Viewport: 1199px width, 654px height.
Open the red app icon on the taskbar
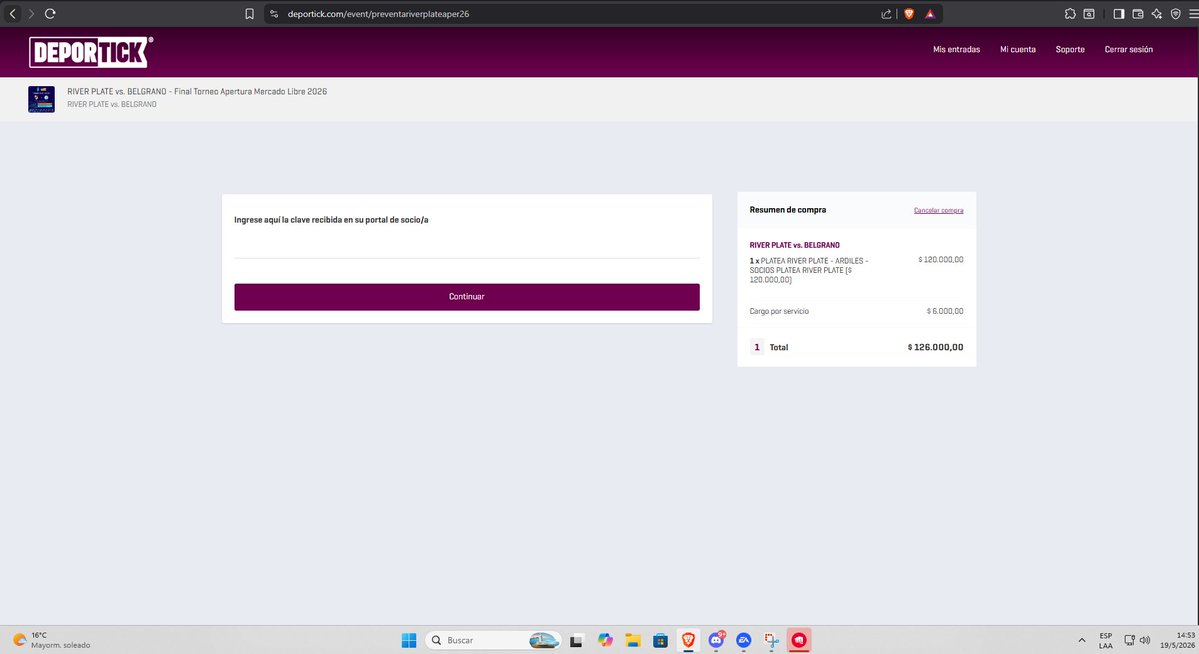[799, 640]
